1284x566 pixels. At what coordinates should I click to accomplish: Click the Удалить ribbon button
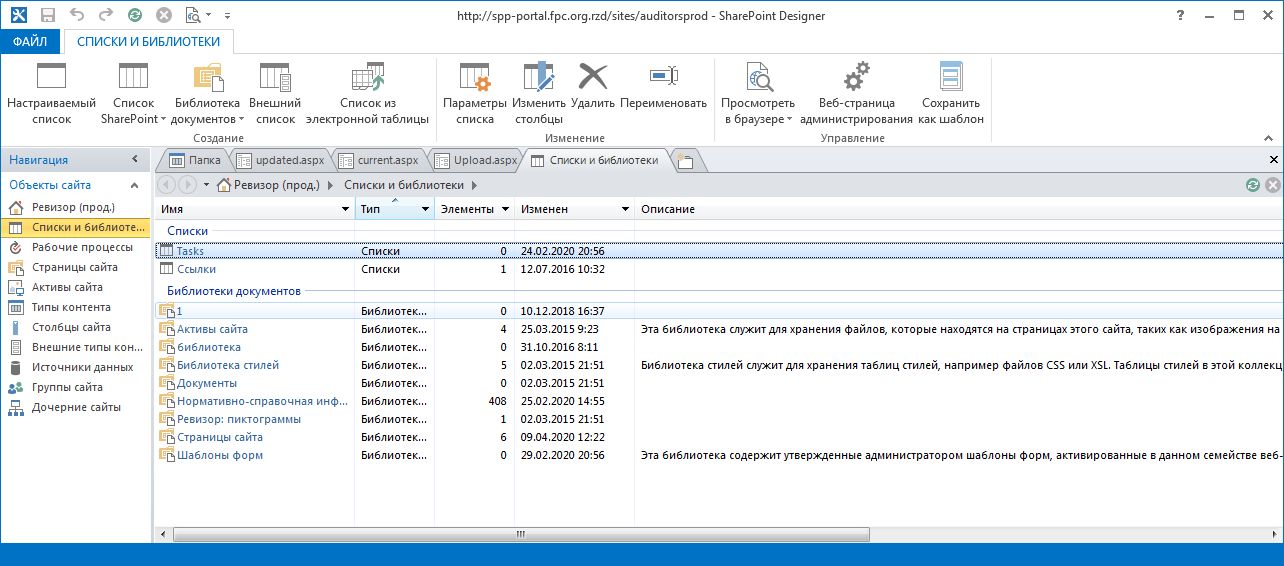click(593, 85)
